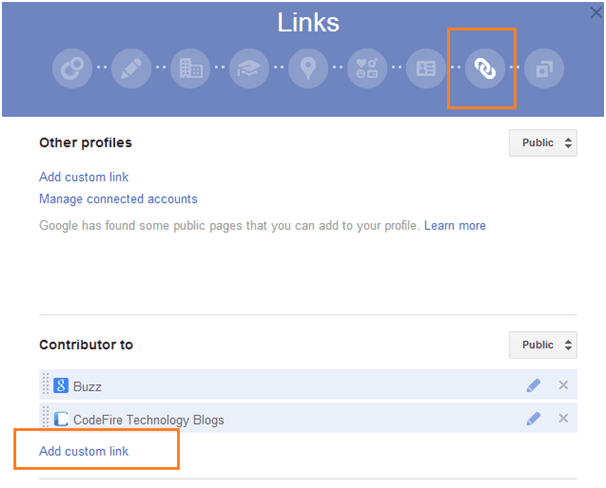Remove the Buzz link entry

563,385
